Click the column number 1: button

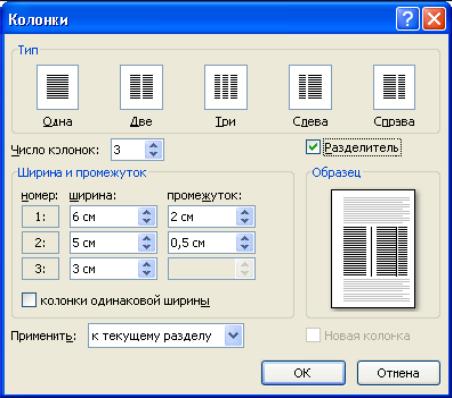40,217
